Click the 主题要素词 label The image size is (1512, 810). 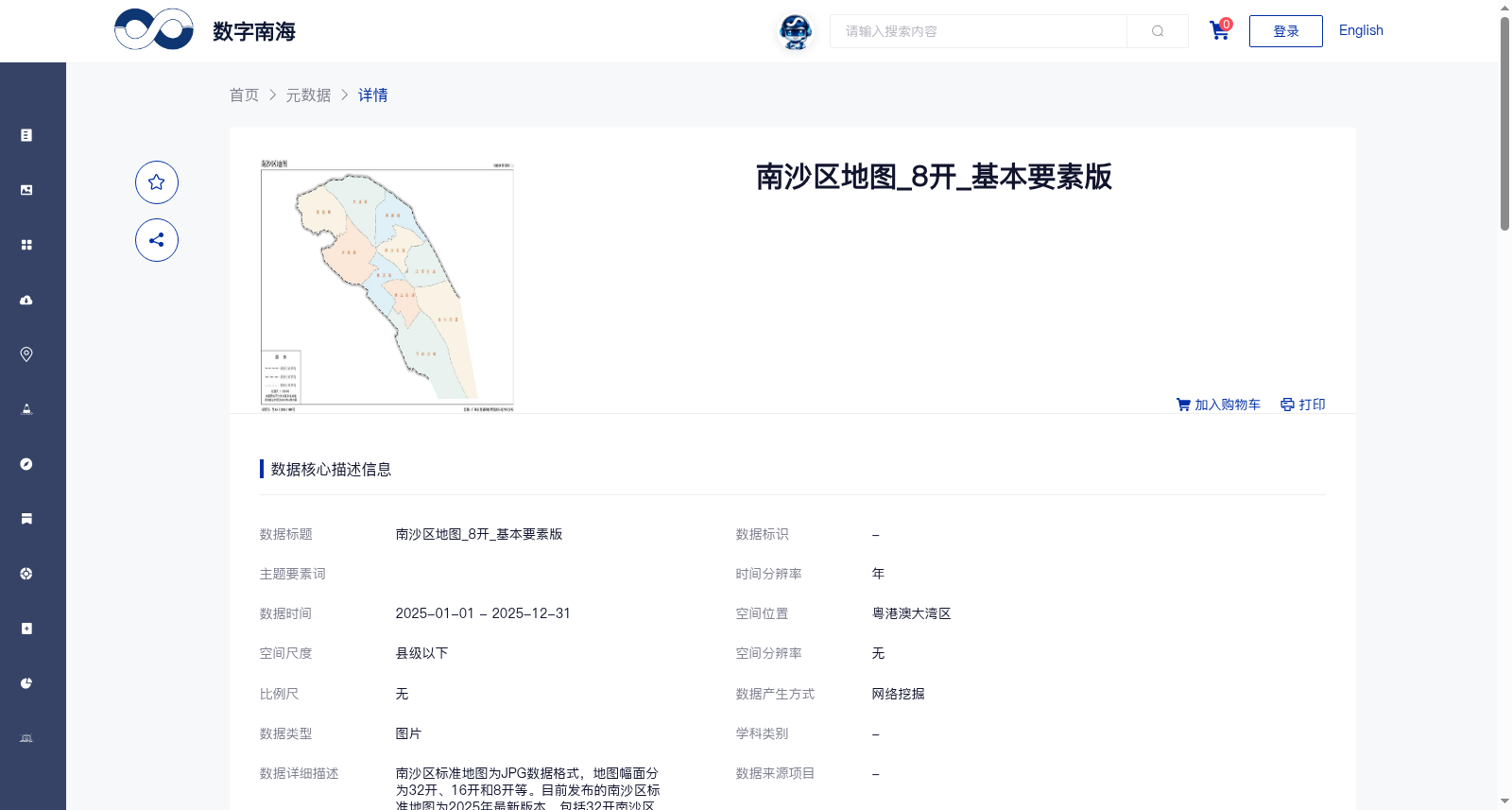(292, 574)
